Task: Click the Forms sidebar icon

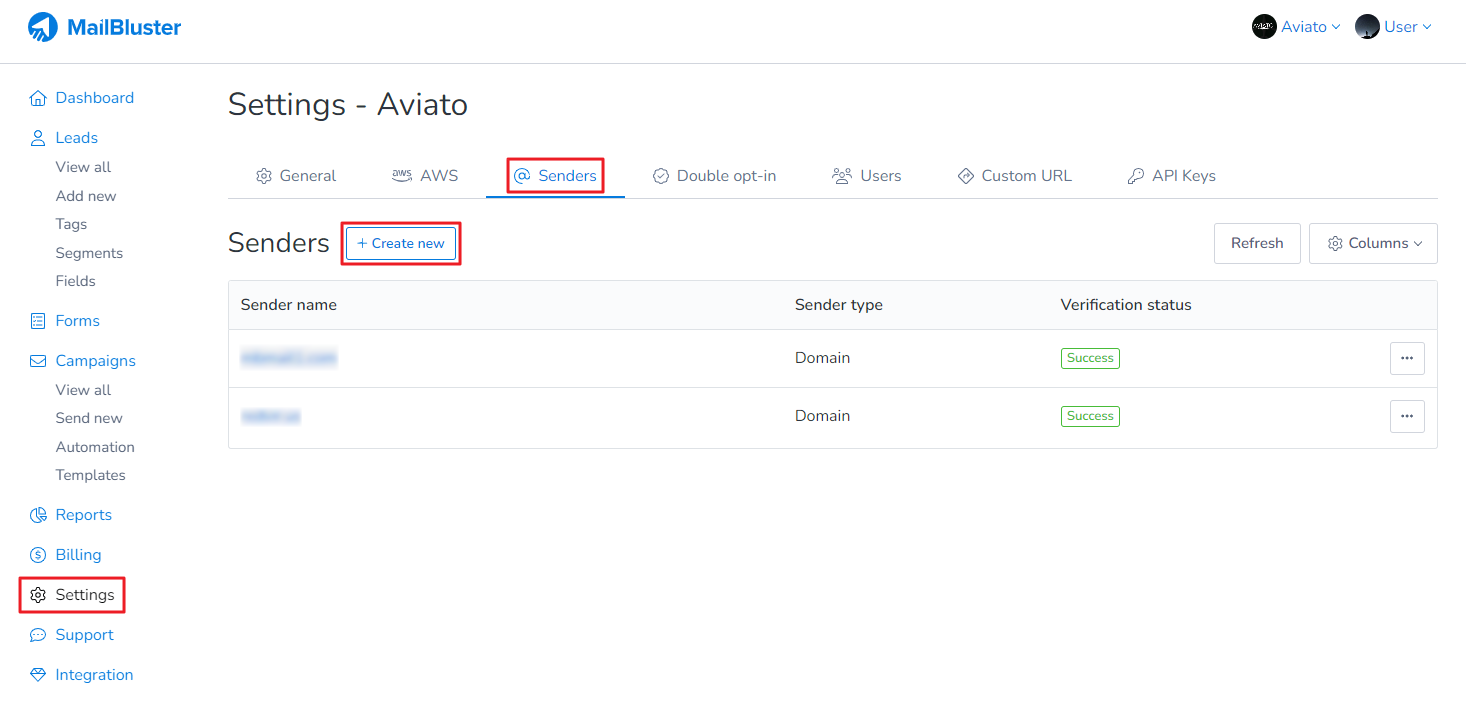Action: 38,321
